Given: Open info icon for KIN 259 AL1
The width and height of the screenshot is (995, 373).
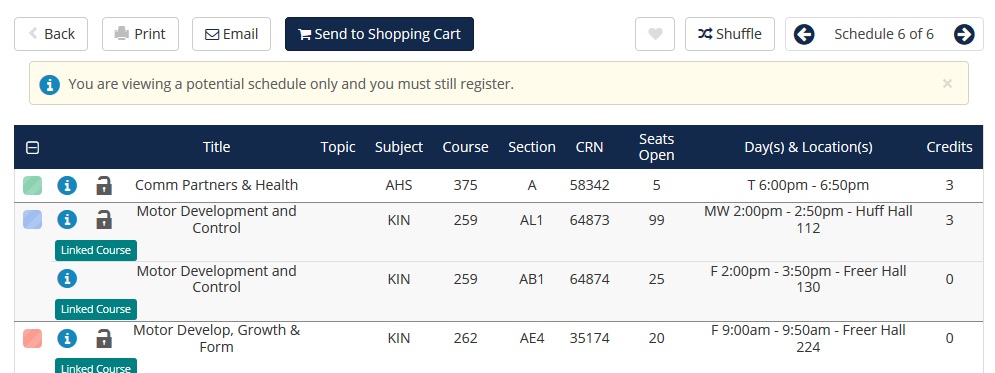Looking at the screenshot, I should pyautogui.click(x=67, y=219).
